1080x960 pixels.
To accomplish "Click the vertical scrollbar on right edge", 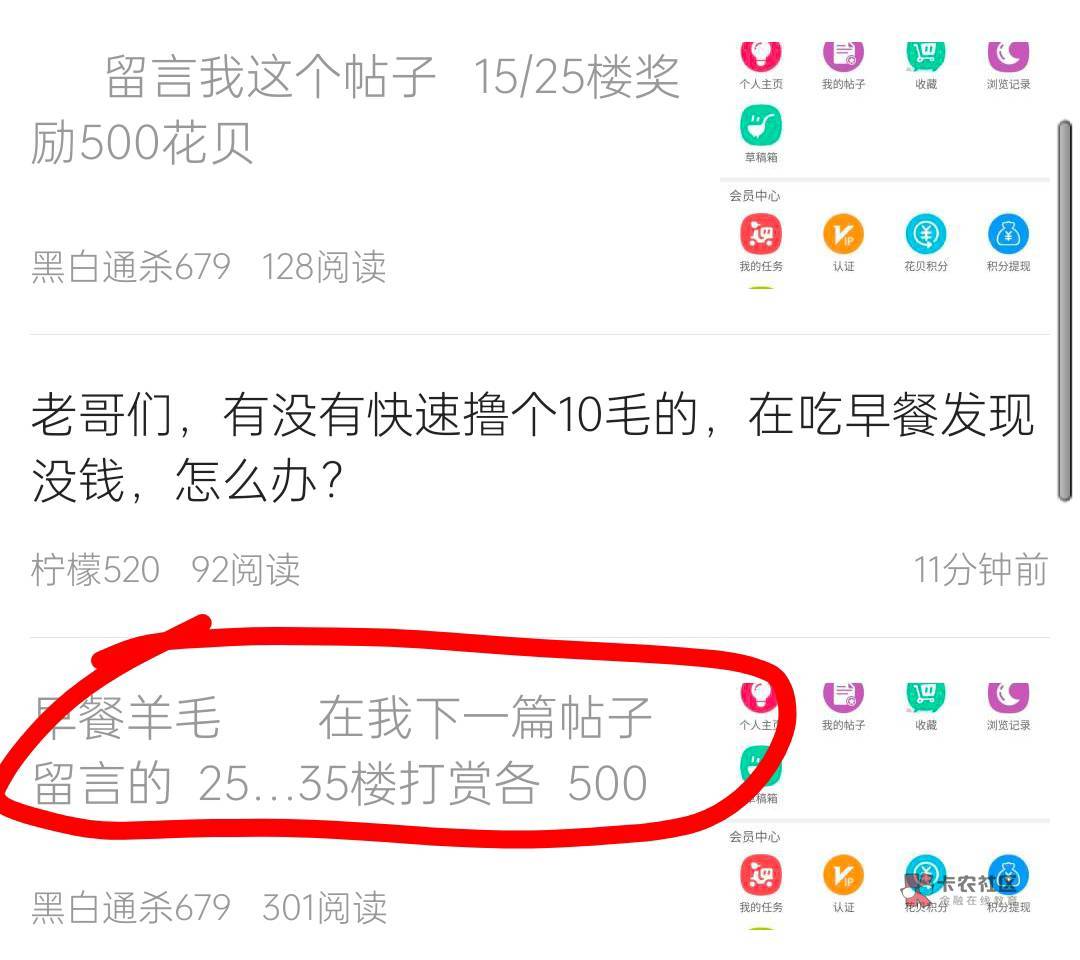I will pos(1064,311).
